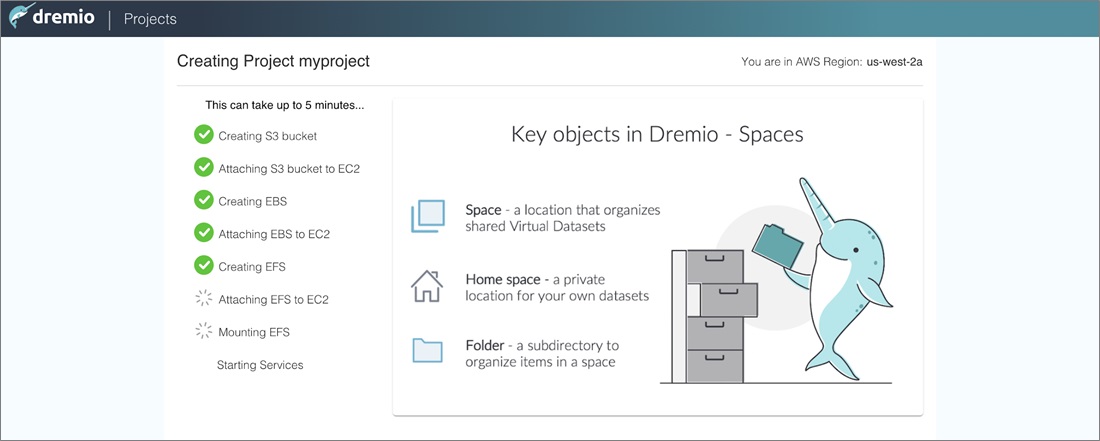Click the Space stacked-squares icon
The width and height of the screenshot is (1100, 441).
[x=427, y=216]
